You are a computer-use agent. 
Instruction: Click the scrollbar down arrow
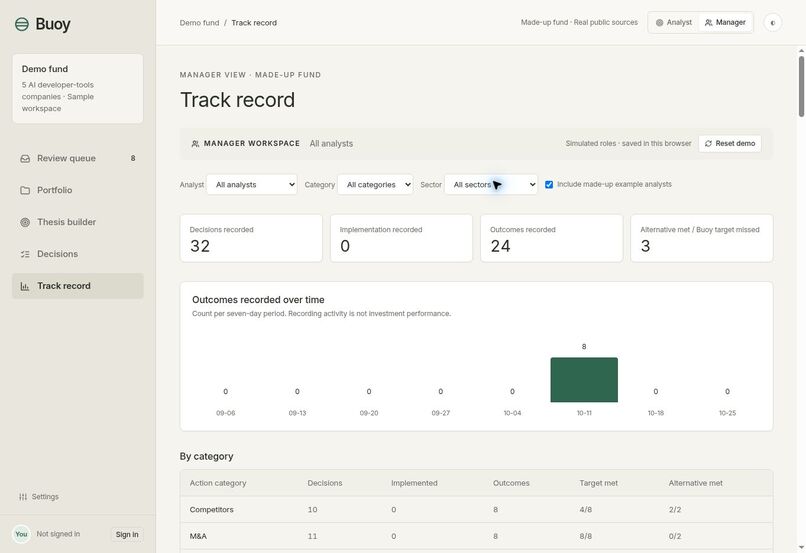click(801, 547)
